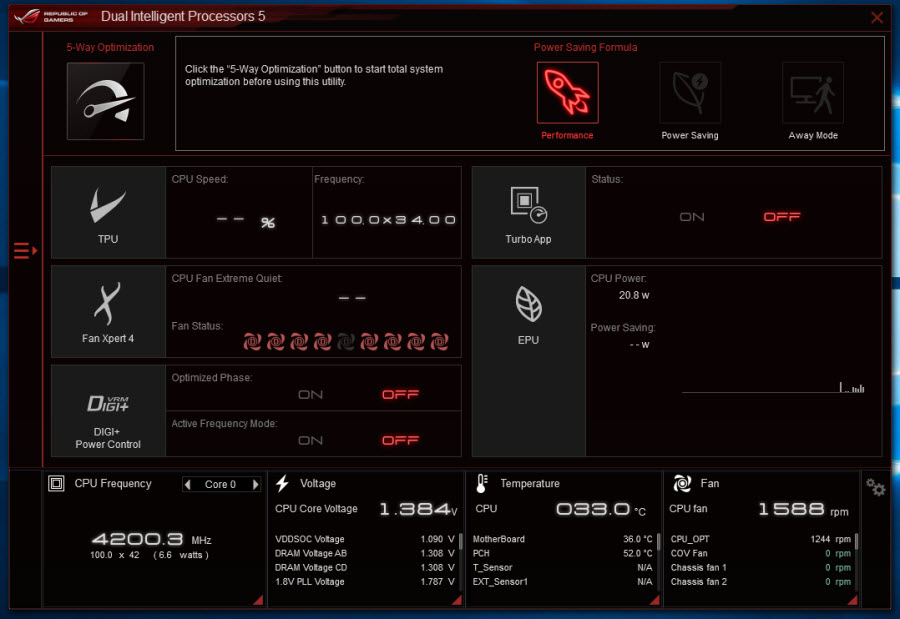Open the Turbo App panel
The image size is (900, 619).
[528, 212]
